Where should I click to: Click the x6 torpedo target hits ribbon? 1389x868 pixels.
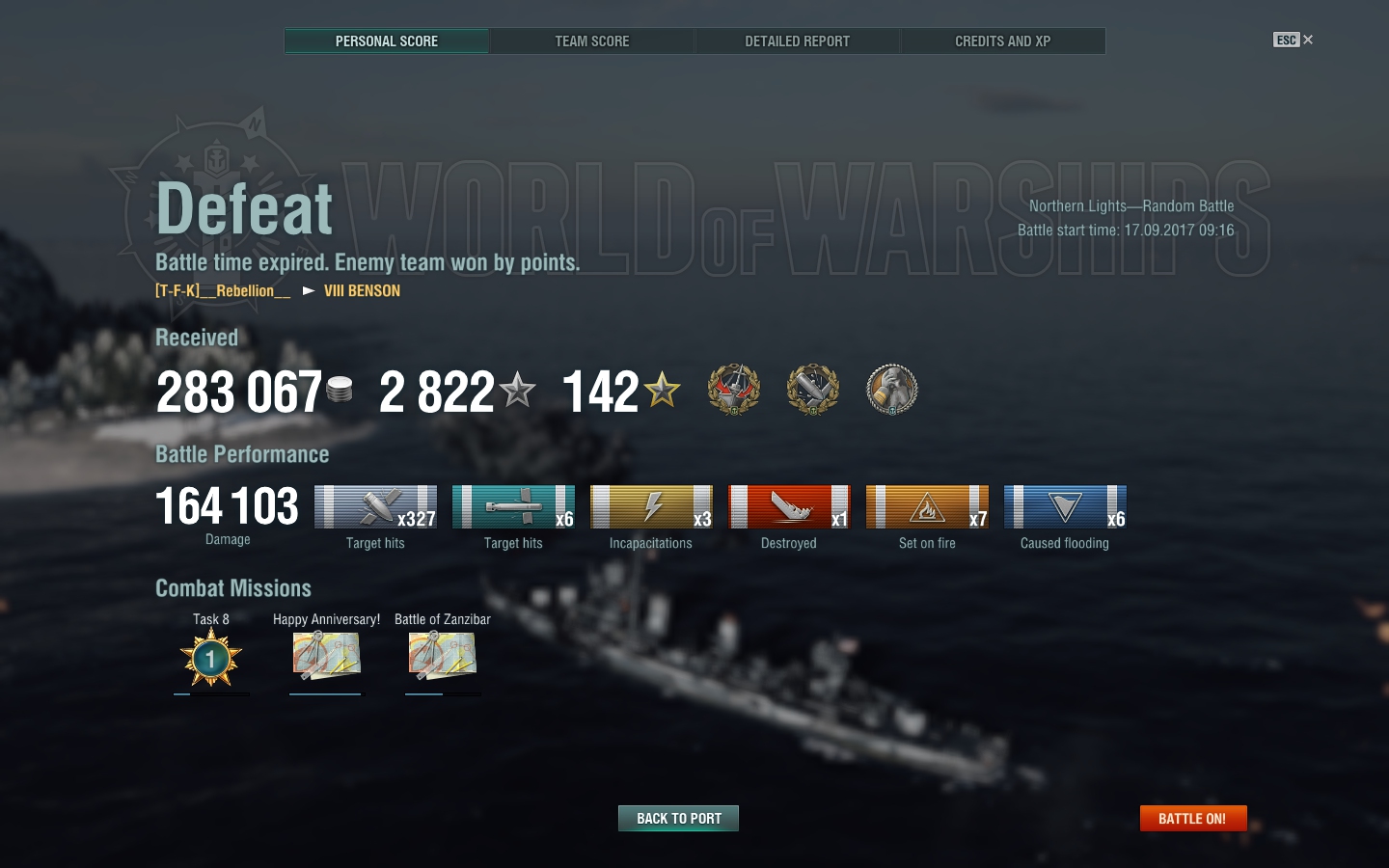[x=513, y=507]
